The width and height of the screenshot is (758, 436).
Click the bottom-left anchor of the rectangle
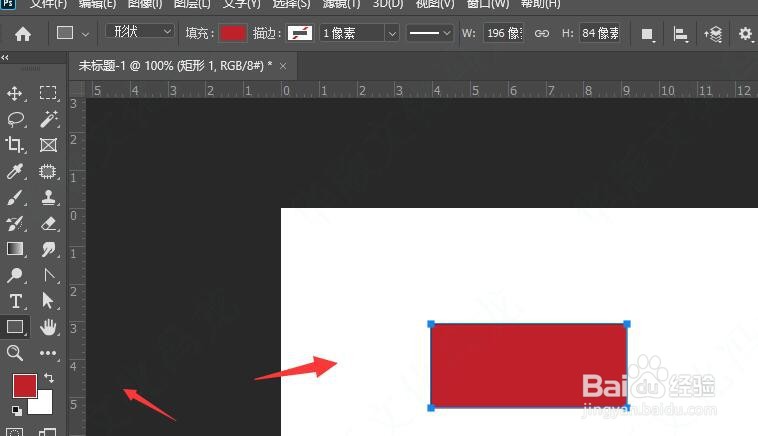pos(431,408)
